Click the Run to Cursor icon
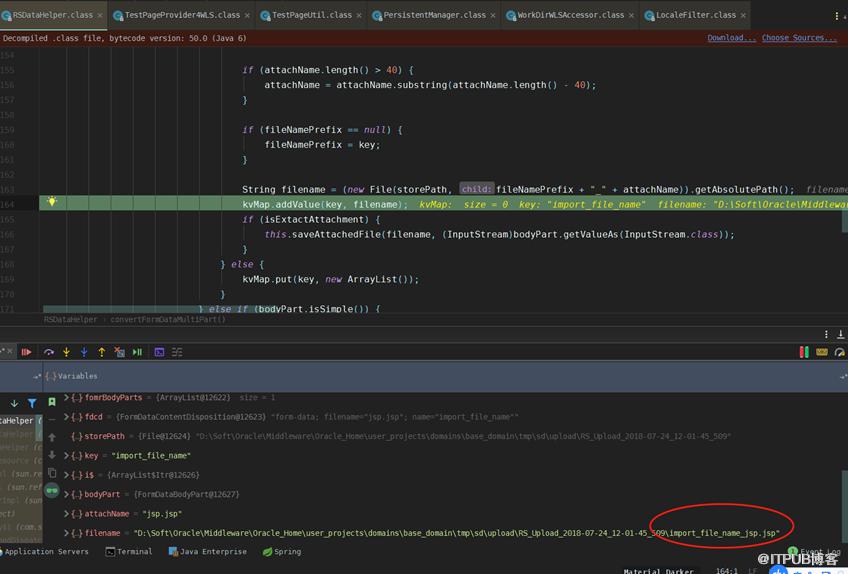This screenshot has height=574, width=848. (137, 352)
